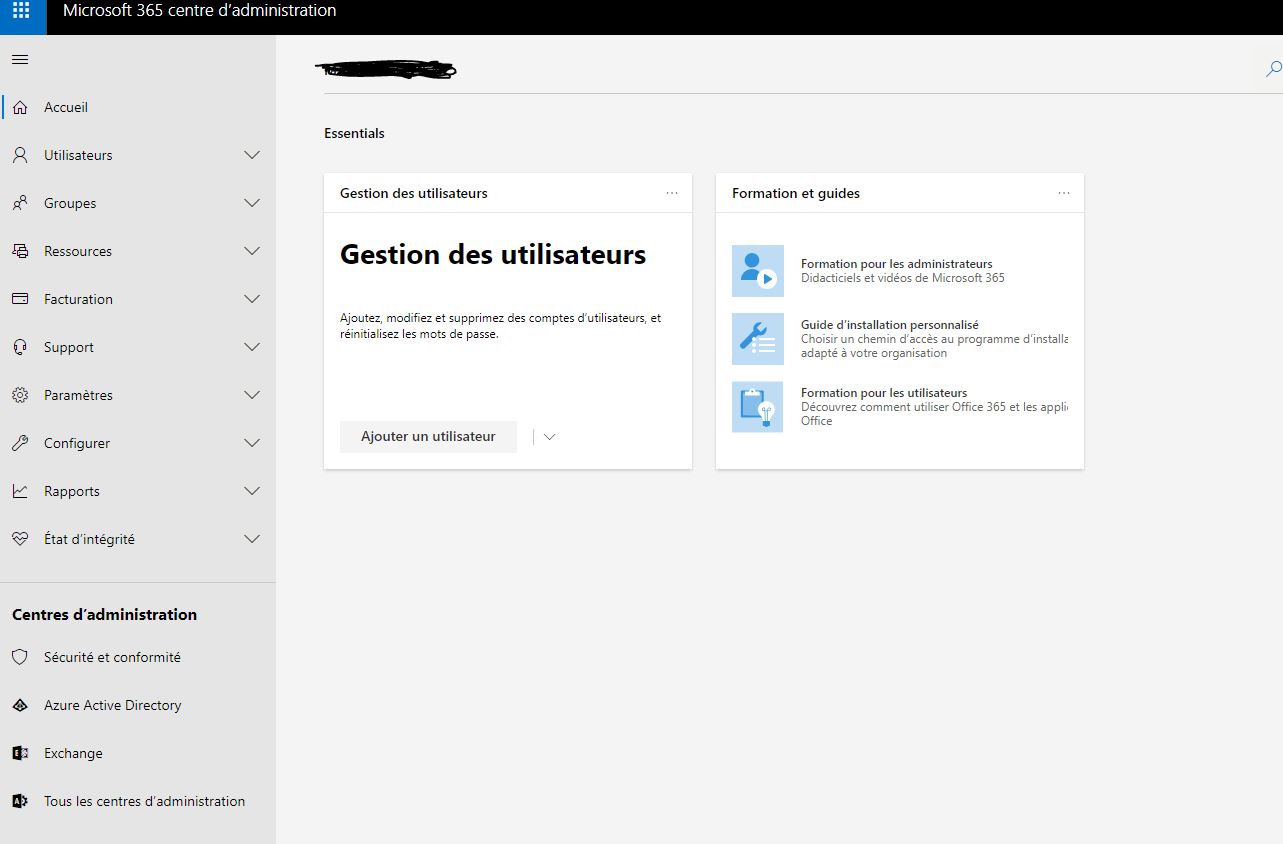Screen dimensions: 1283x844
Task: Open Tous les centres d'administration link
Action: point(144,801)
